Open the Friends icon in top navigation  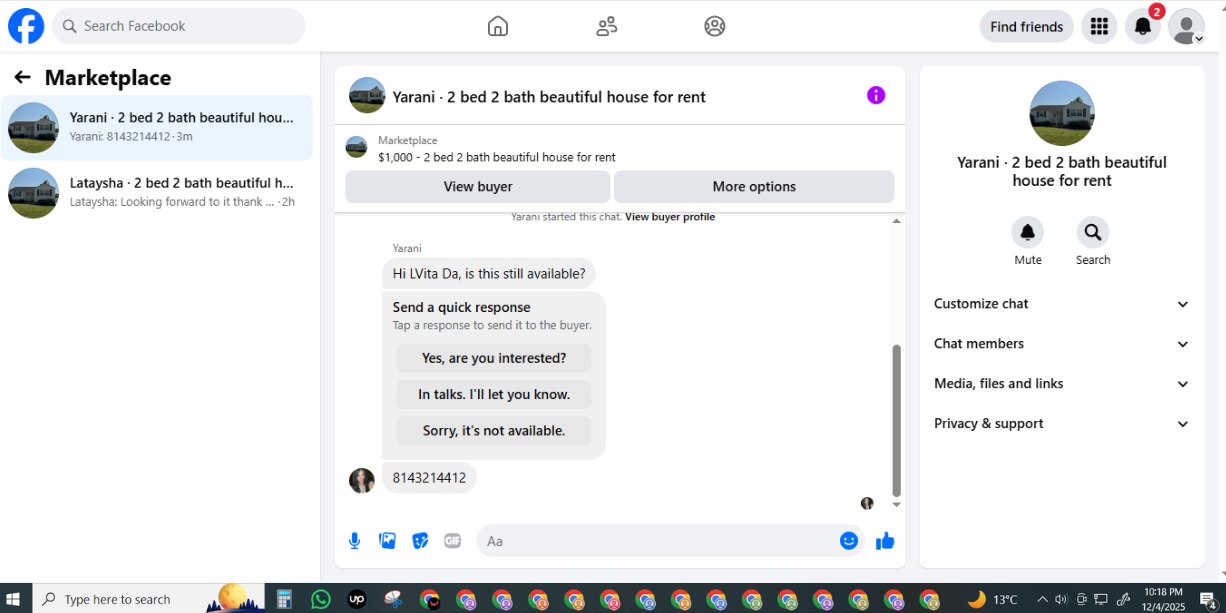pyautogui.click(x=606, y=26)
